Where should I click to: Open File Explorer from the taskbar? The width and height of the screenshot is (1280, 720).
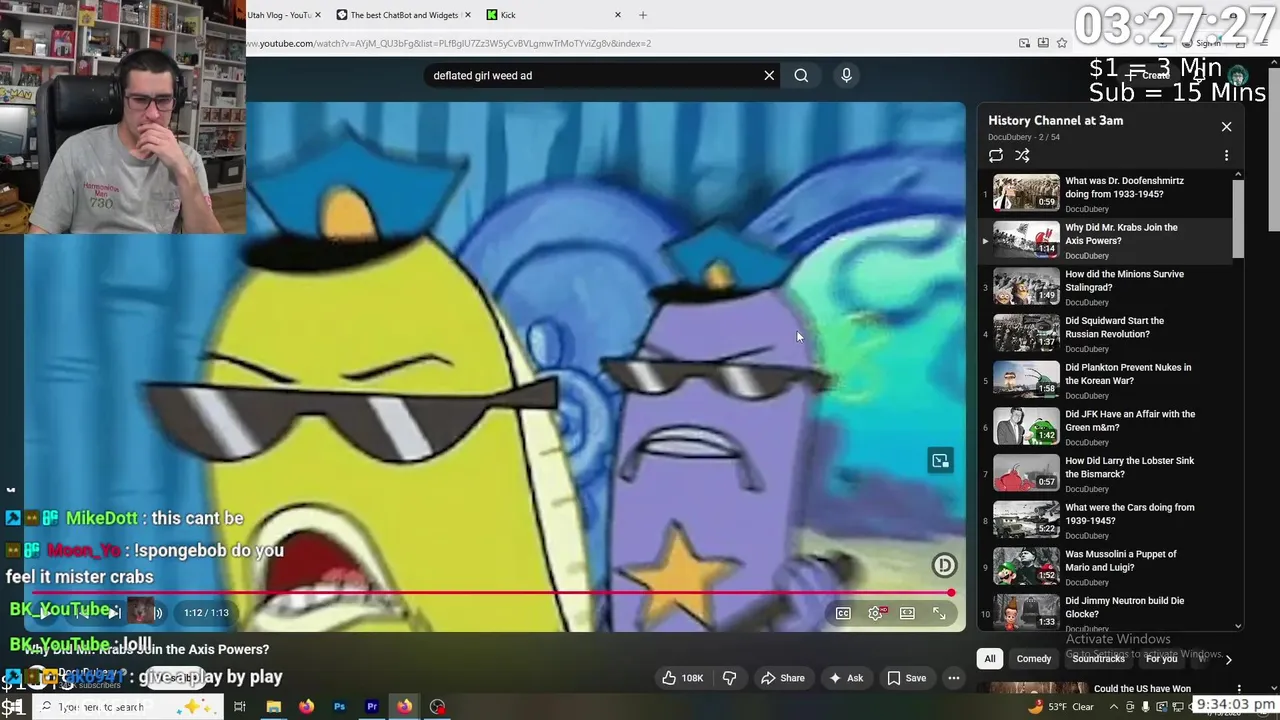coord(273,707)
